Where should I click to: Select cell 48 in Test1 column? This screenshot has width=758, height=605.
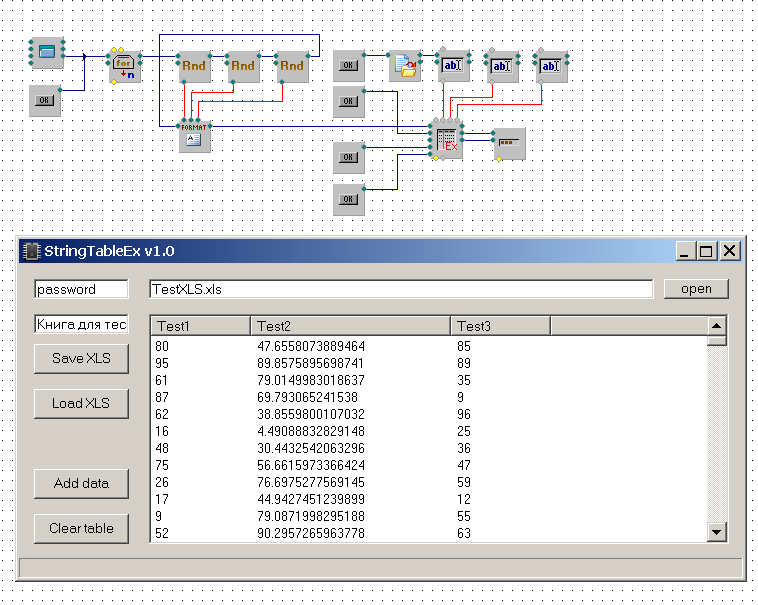tap(162, 448)
